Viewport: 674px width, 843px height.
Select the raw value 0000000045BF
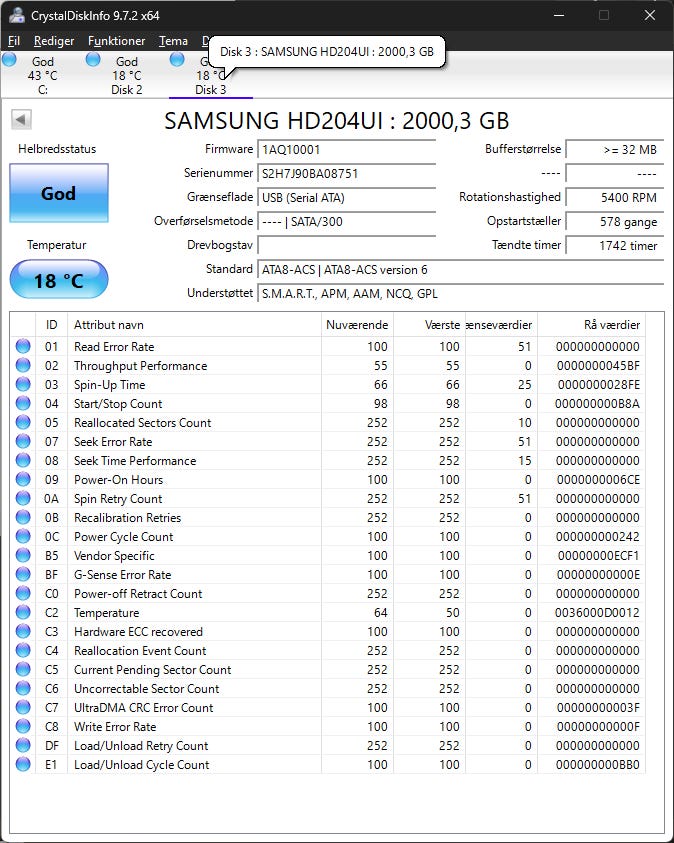point(598,366)
